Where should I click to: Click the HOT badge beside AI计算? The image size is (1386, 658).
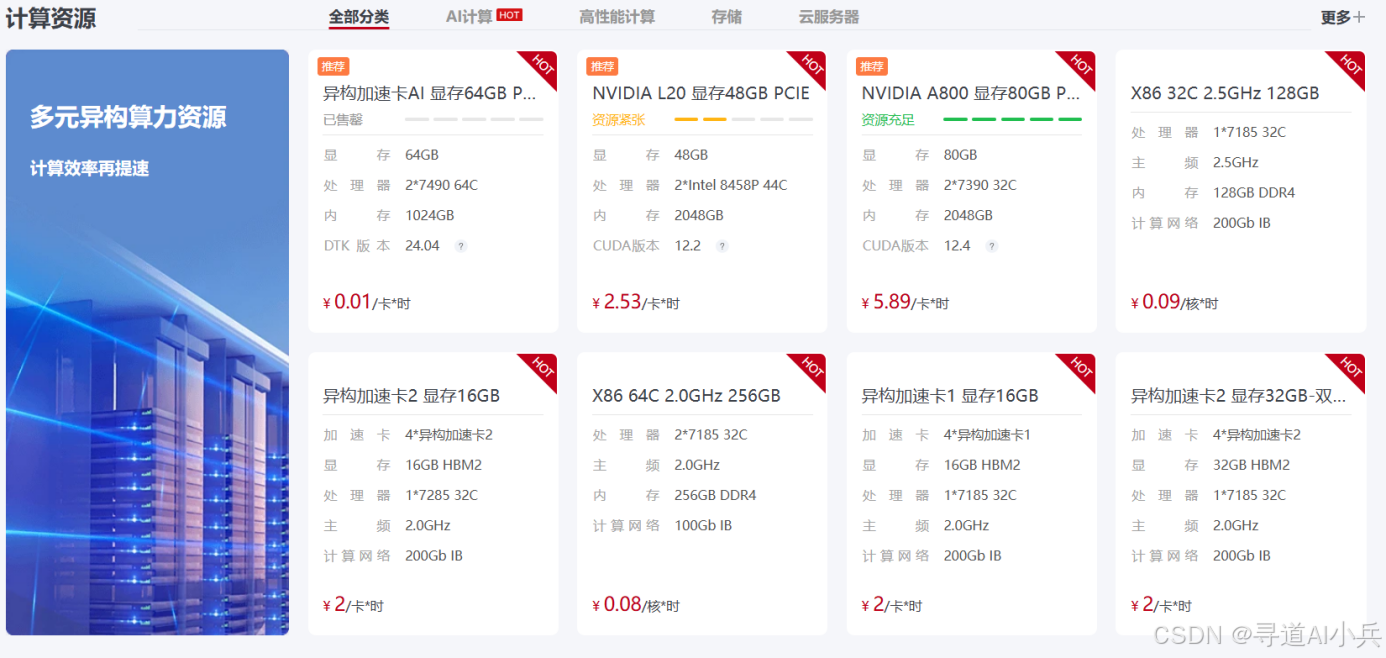click(x=510, y=15)
